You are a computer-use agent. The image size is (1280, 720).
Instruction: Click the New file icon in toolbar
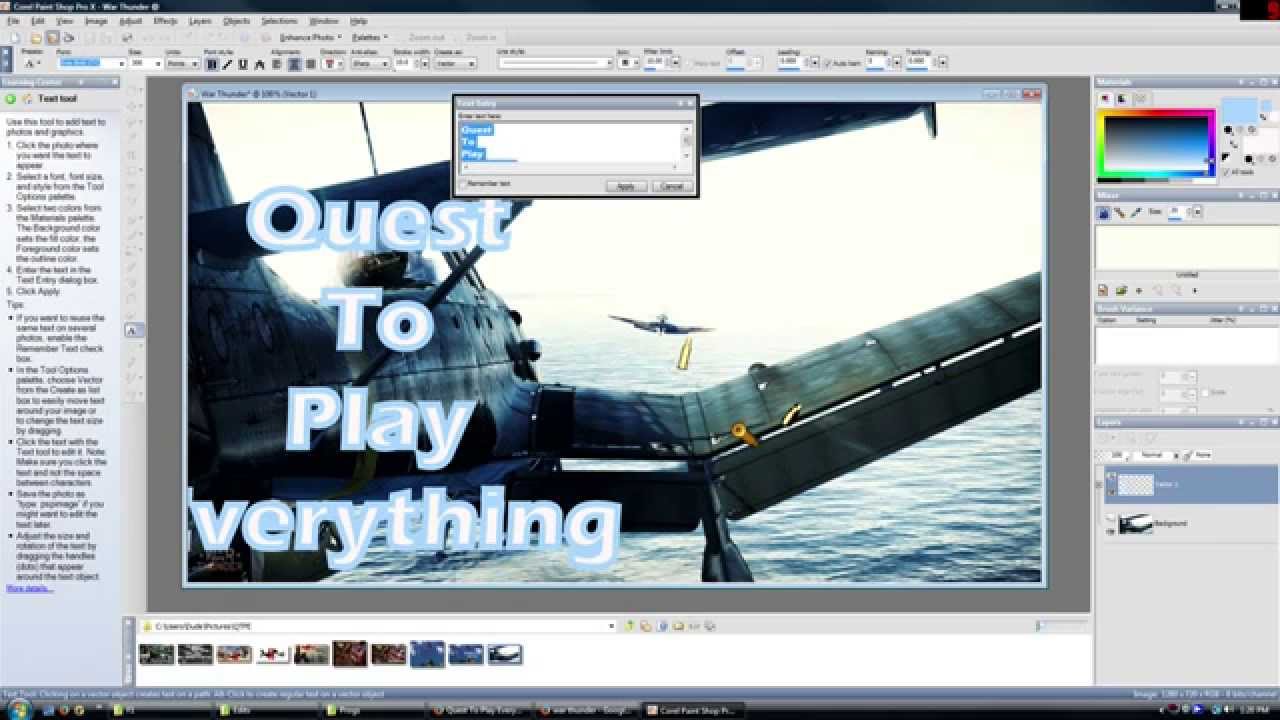pos(15,38)
